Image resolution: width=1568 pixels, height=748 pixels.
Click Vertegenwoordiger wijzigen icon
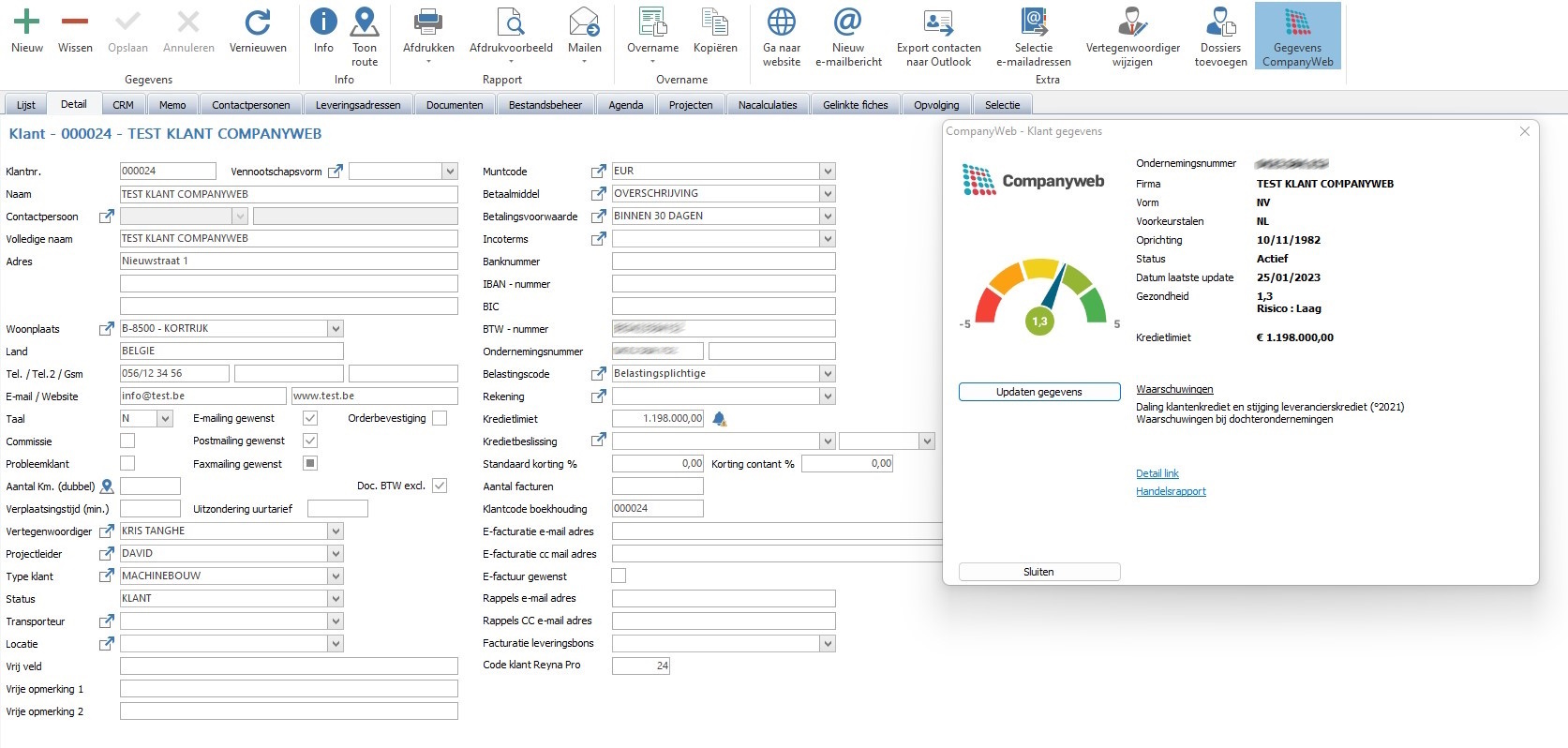coord(1133,21)
